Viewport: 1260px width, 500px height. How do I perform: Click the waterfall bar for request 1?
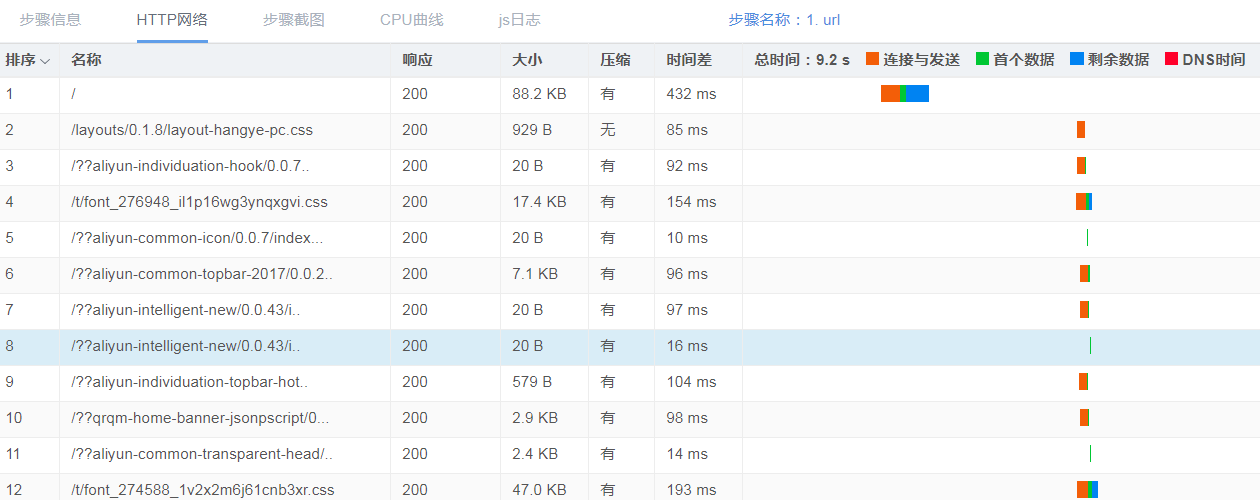tap(904, 94)
